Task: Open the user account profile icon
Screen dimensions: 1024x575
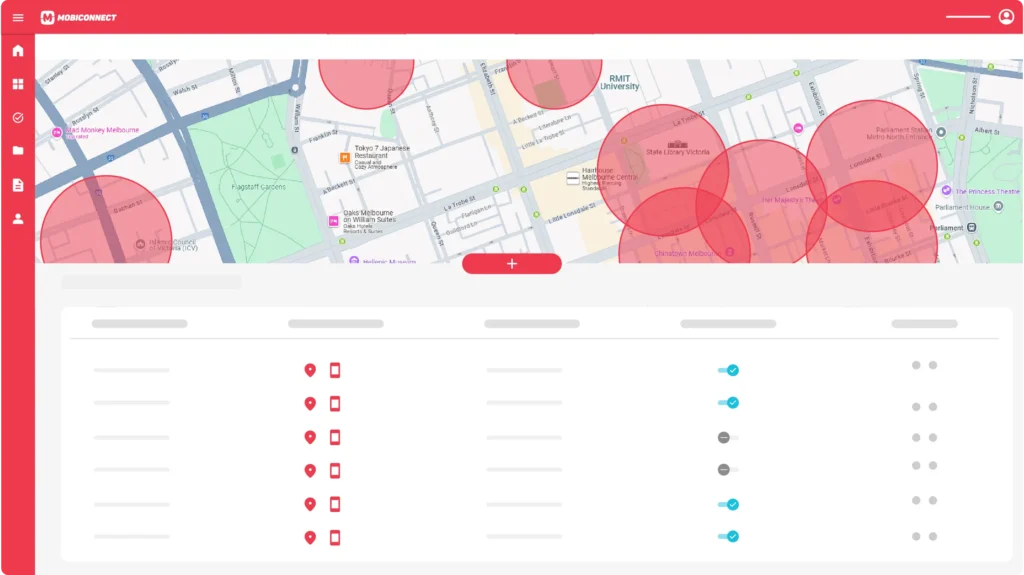Action: pyautogui.click(x=1006, y=16)
